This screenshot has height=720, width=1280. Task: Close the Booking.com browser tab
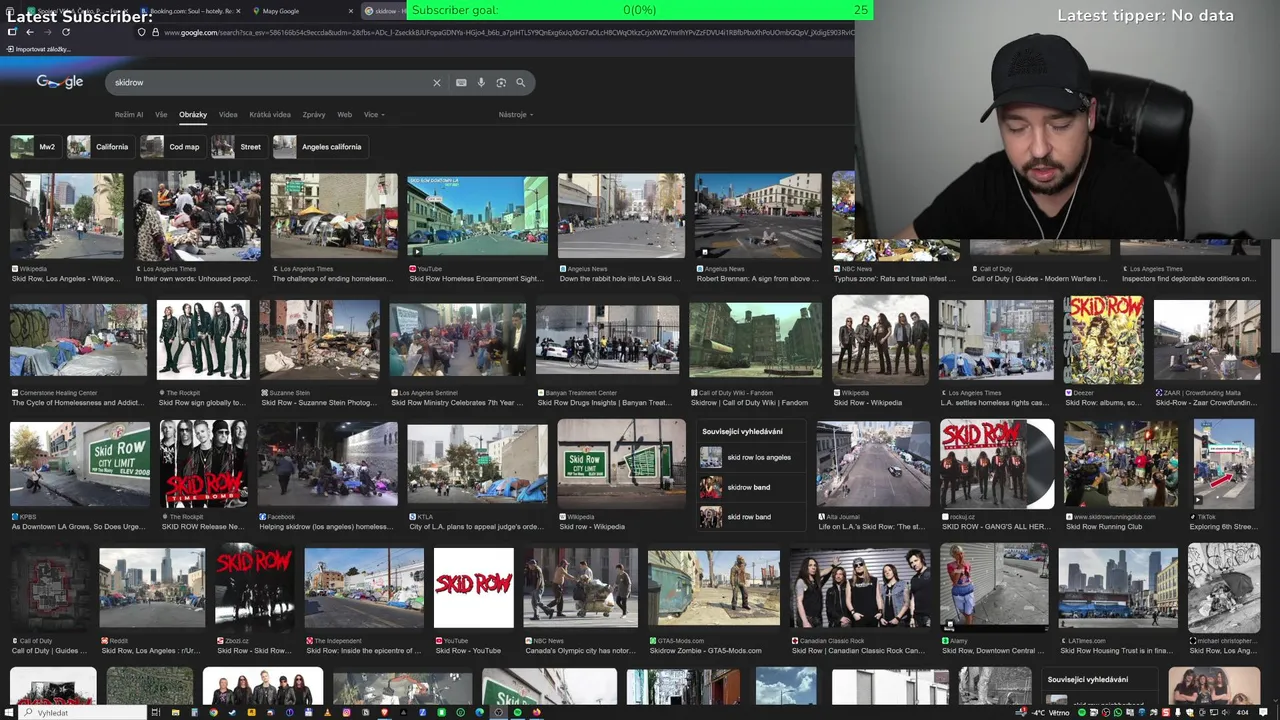point(238,11)
